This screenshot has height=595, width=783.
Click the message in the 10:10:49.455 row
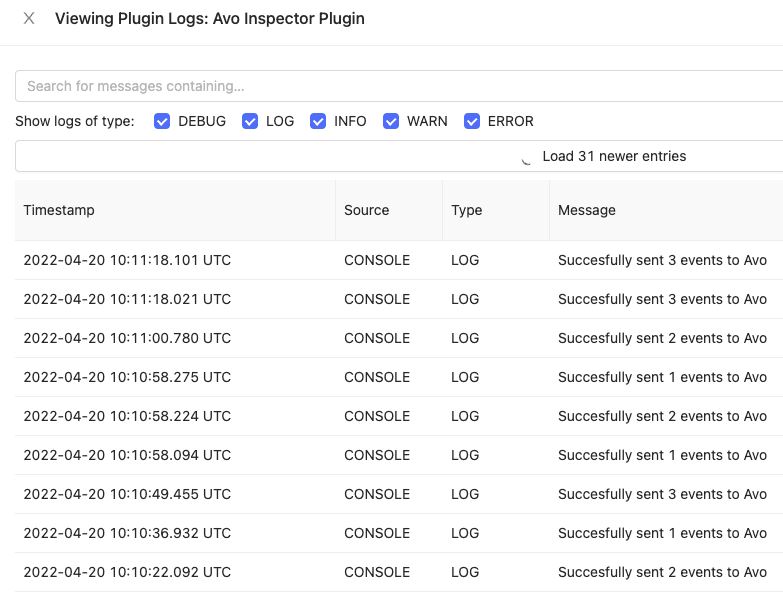(662, 494)
